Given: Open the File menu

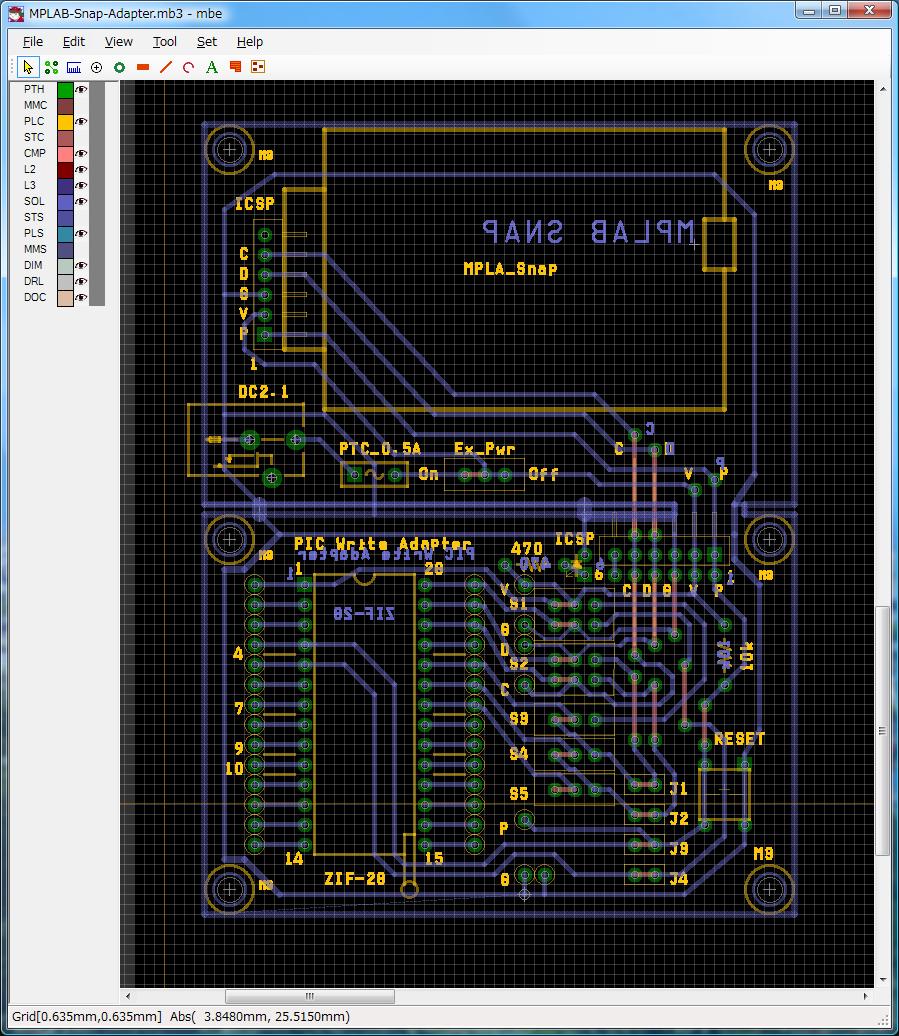Looking at the screenshot, I should pyautogui.click(x=32, y=42).
